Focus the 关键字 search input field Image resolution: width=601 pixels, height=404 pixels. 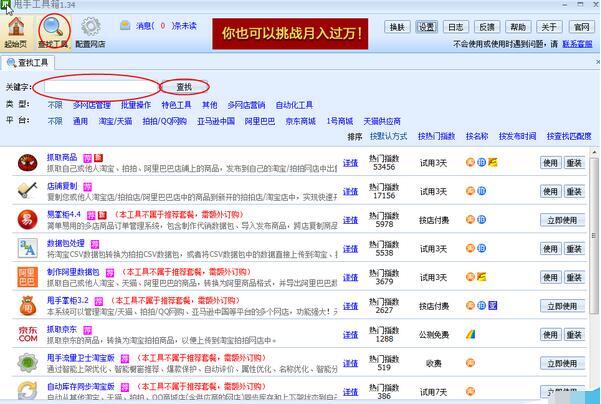pos(100,87)
